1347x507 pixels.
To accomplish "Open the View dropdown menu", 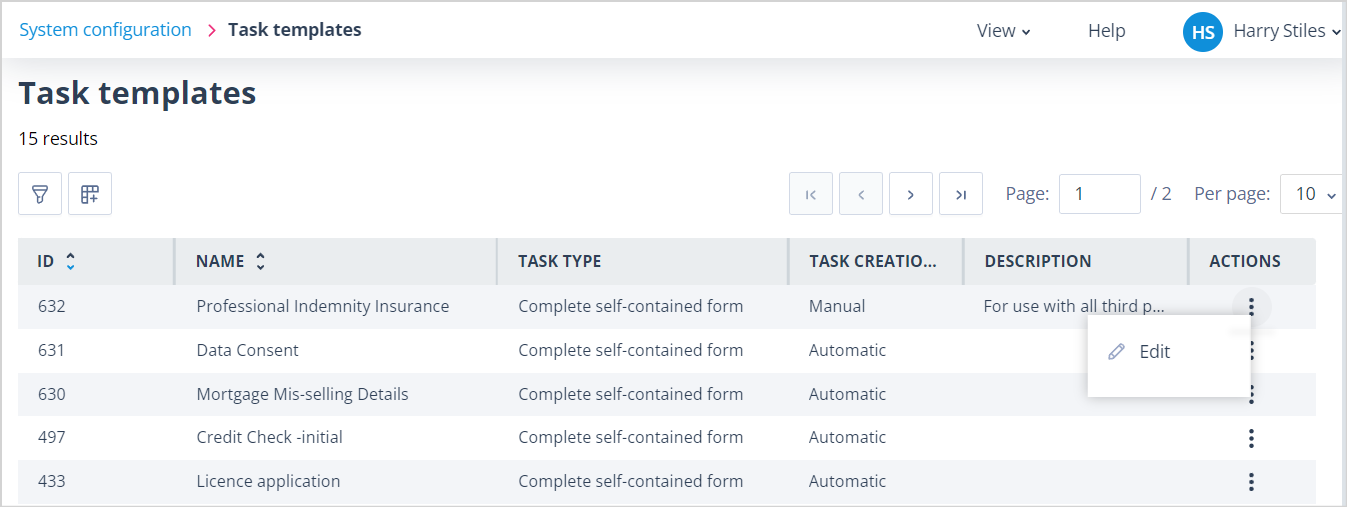I will [1003, 31].
